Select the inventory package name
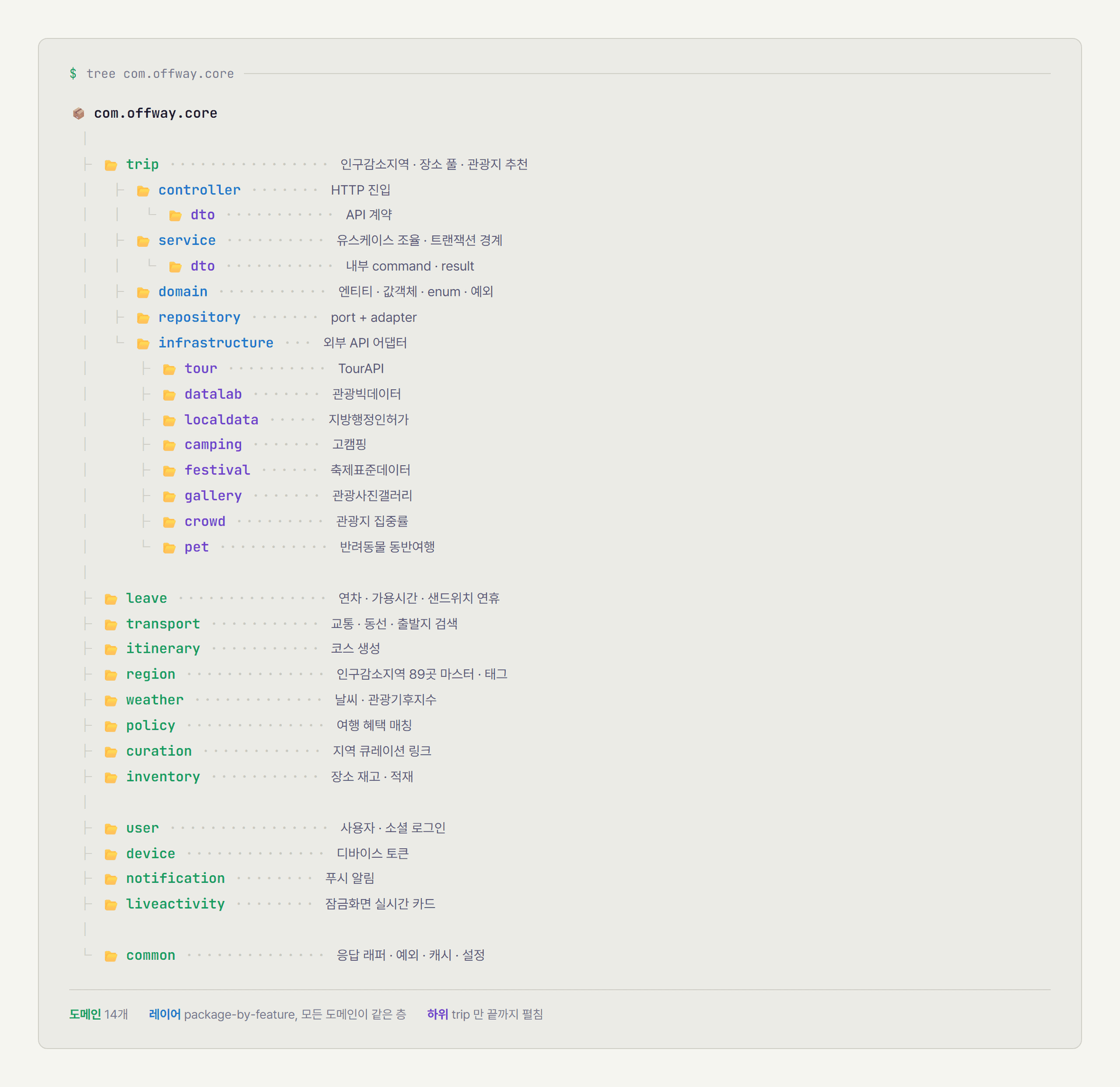 (x=163, y=777)
